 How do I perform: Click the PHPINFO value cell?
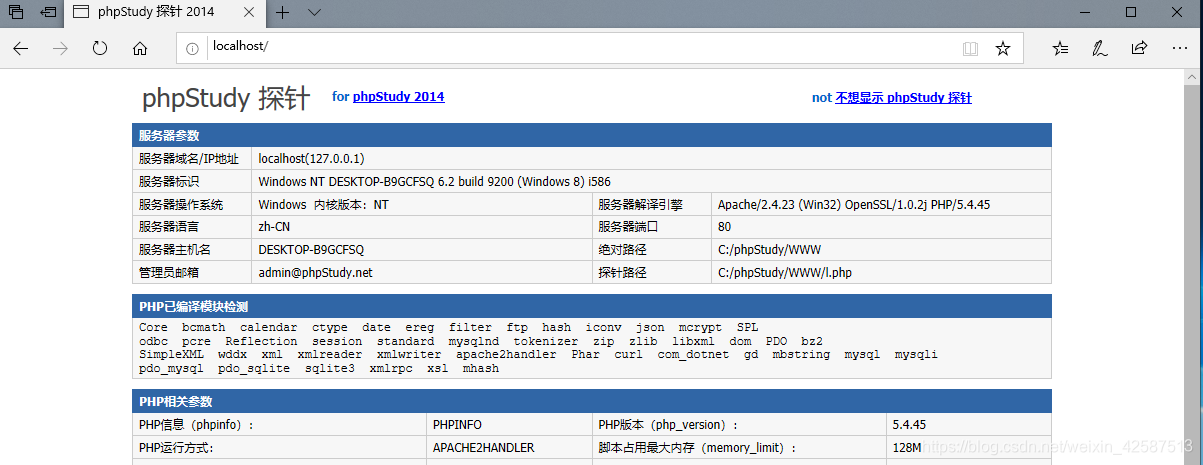click(x=508, y=425)
